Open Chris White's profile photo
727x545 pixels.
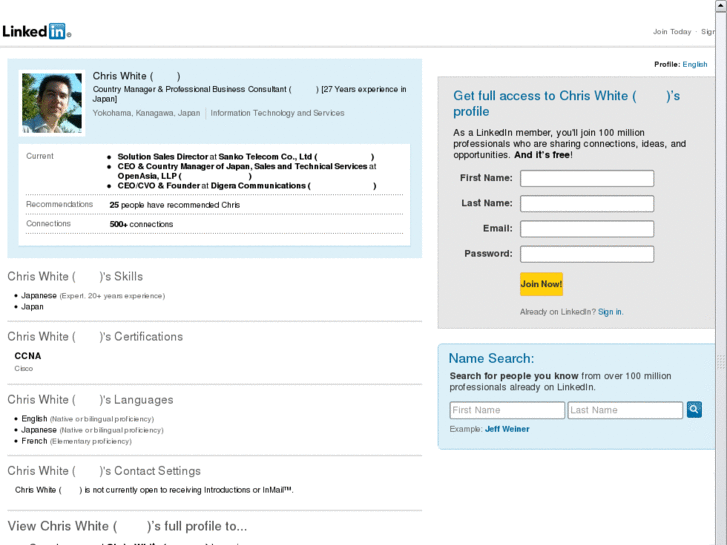[52, 103]
